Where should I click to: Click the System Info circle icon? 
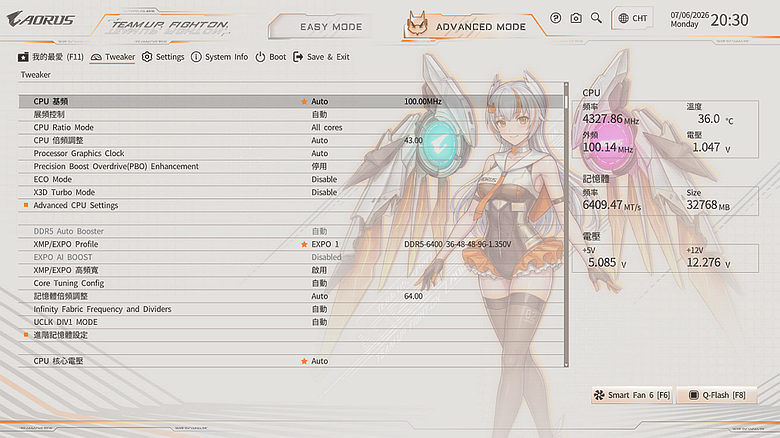coord(196,57)
